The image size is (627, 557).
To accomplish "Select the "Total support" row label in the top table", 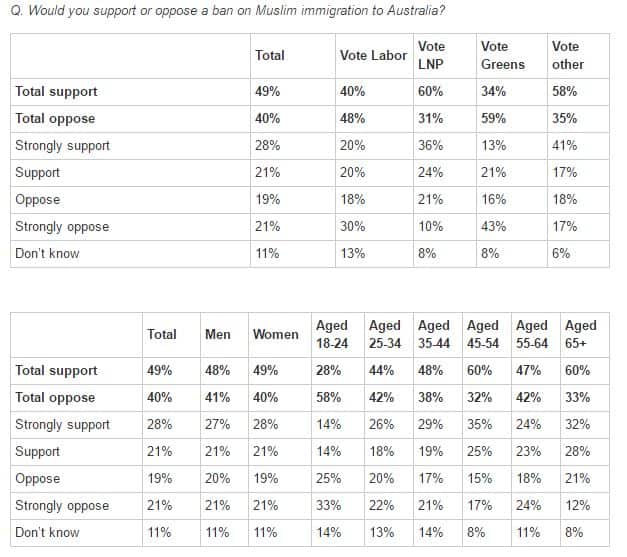I will coord(56,92).
